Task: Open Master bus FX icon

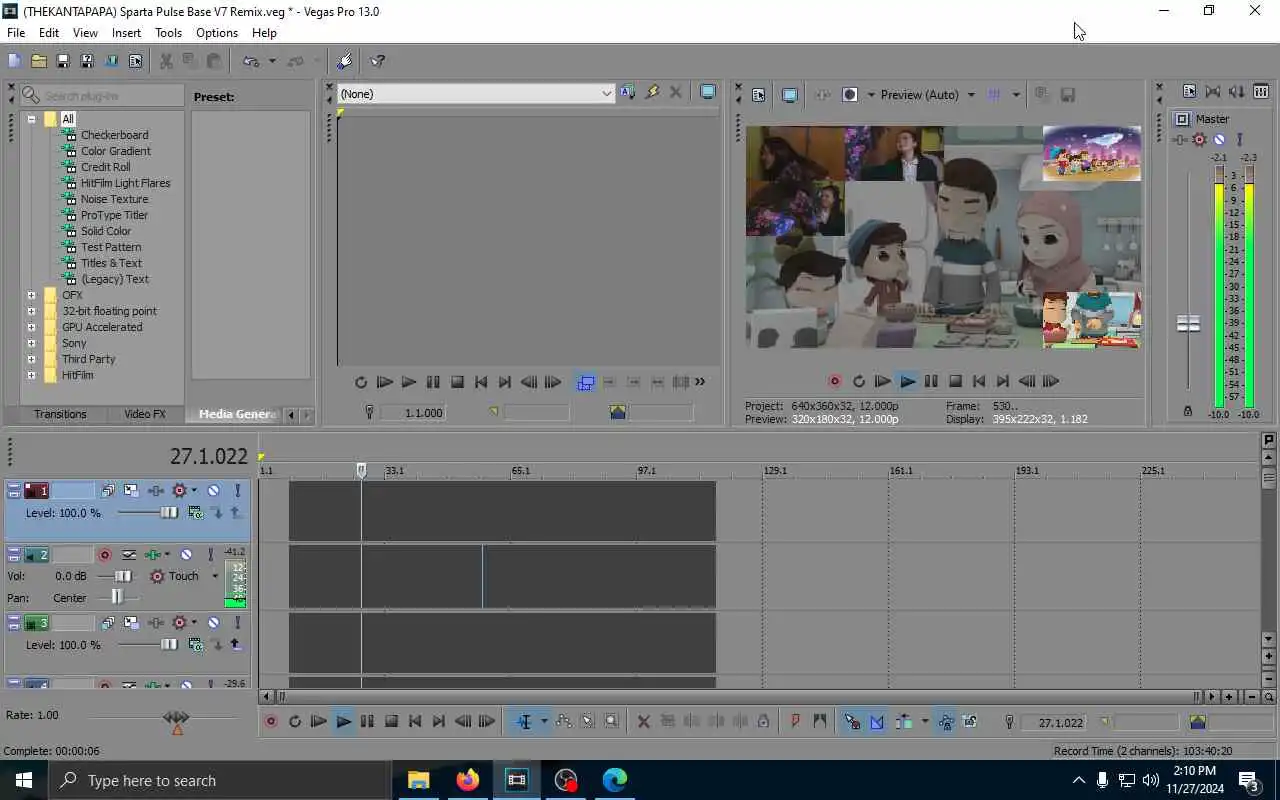Action: click(x=1181, y=140)
